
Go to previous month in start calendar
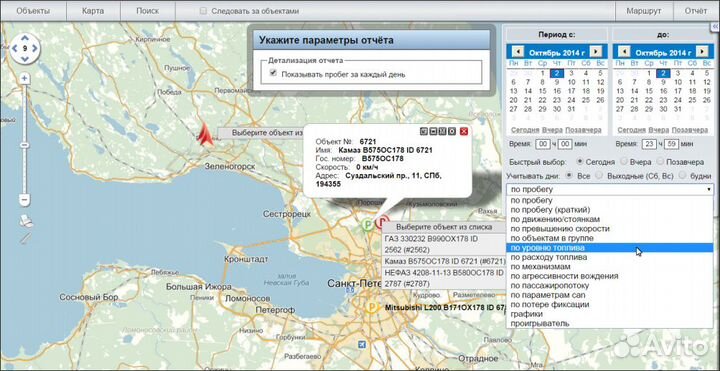(518, 51)
